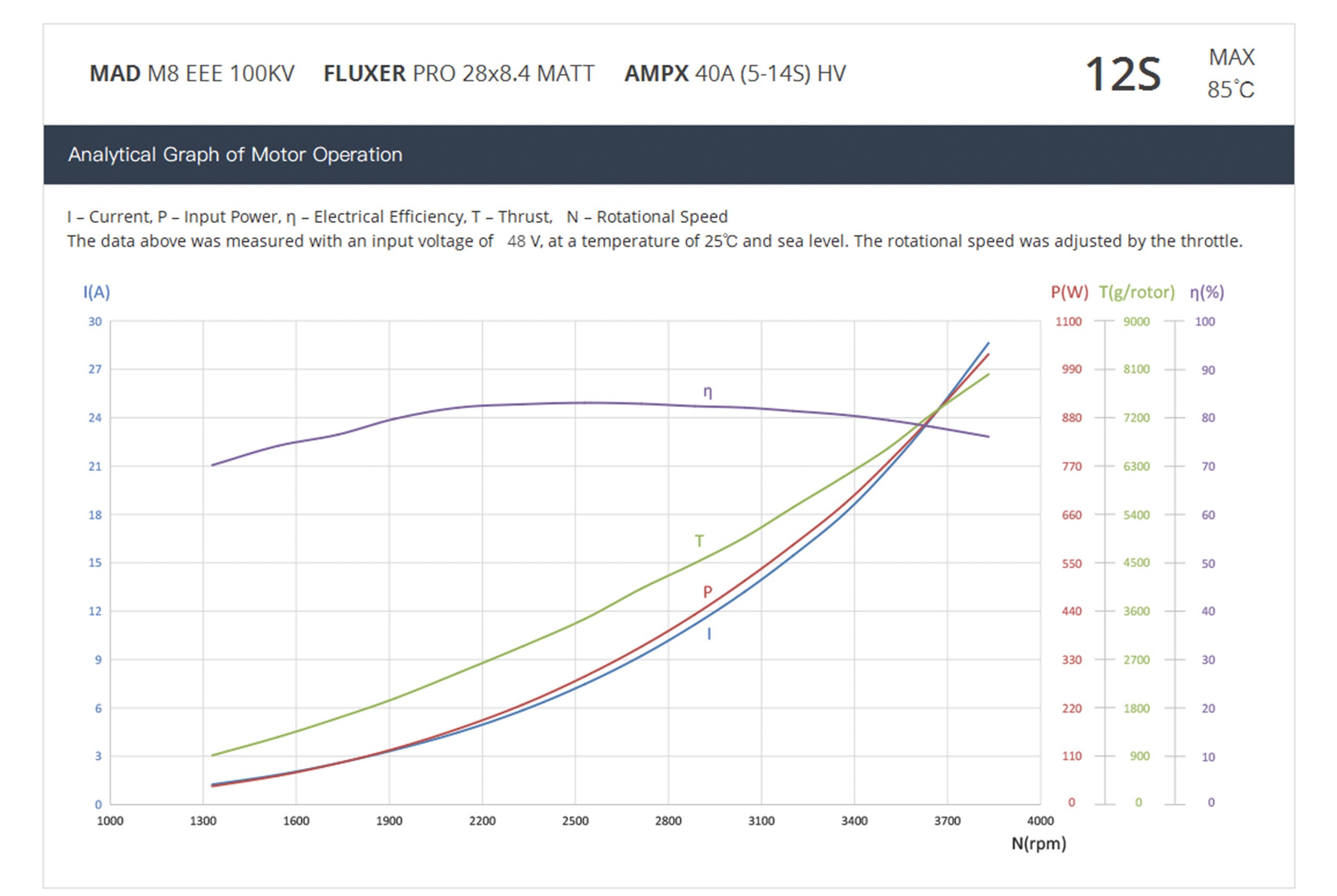Click the MAD M8 EEE 100KV text

[x=191, y=74]
